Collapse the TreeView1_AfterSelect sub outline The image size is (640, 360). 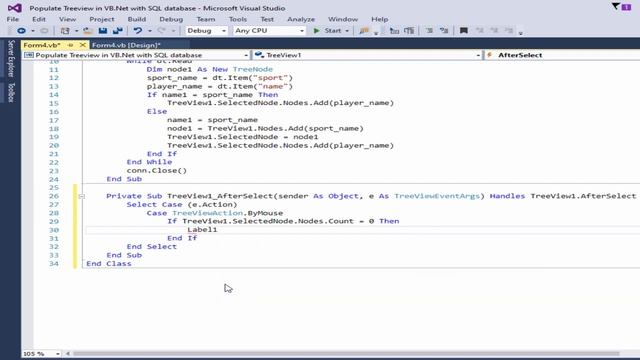[82, 196]
